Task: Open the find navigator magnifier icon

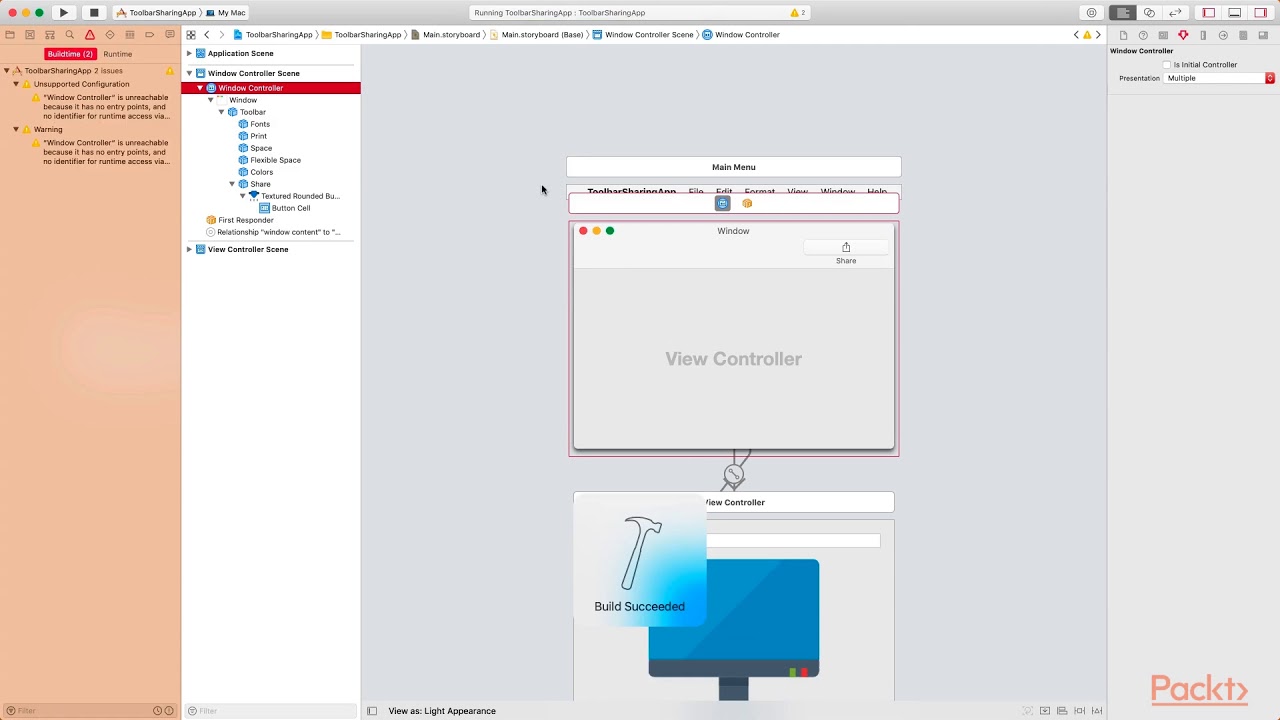Action: (x=70, y=35)
